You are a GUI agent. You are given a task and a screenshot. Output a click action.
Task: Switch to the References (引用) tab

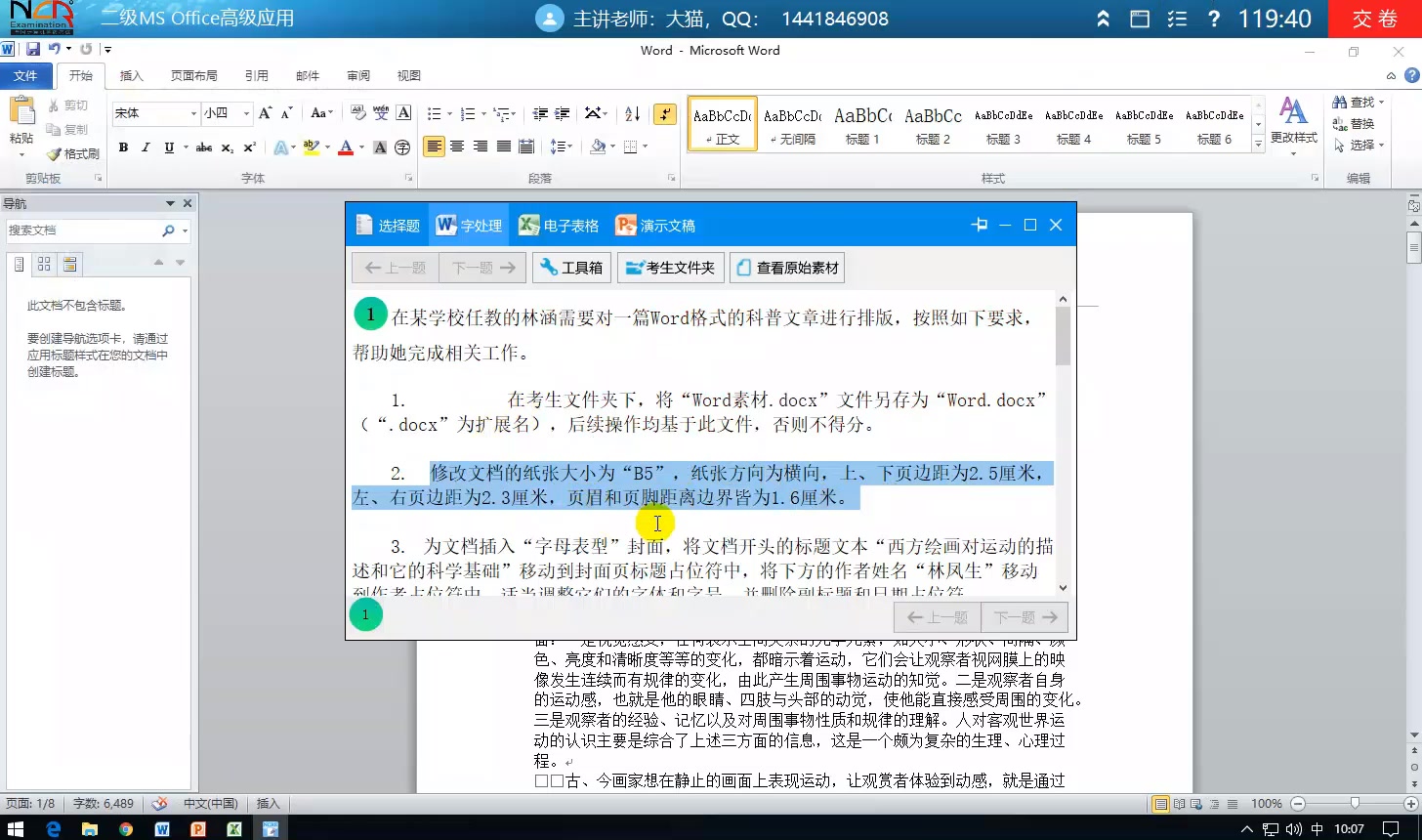pos(256,75)
